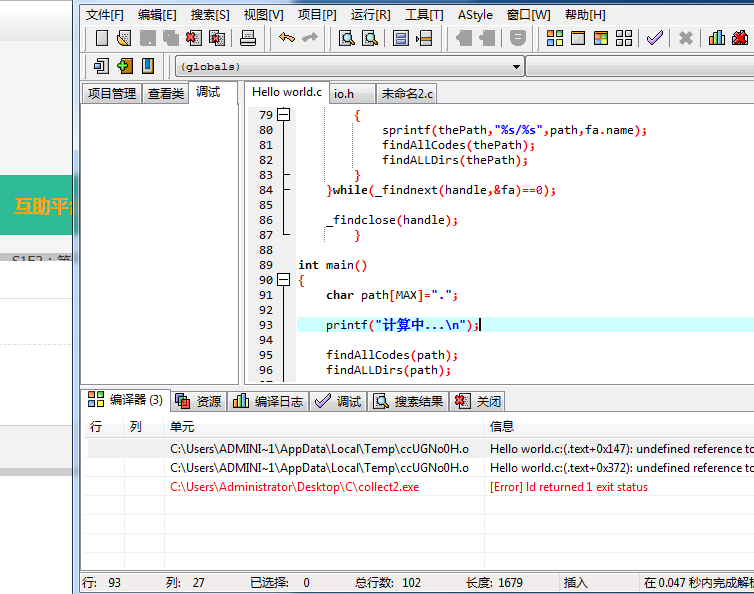Open the 编译日志 bottom tab
This screenshot has height=594, width=754.
[268, 401]
